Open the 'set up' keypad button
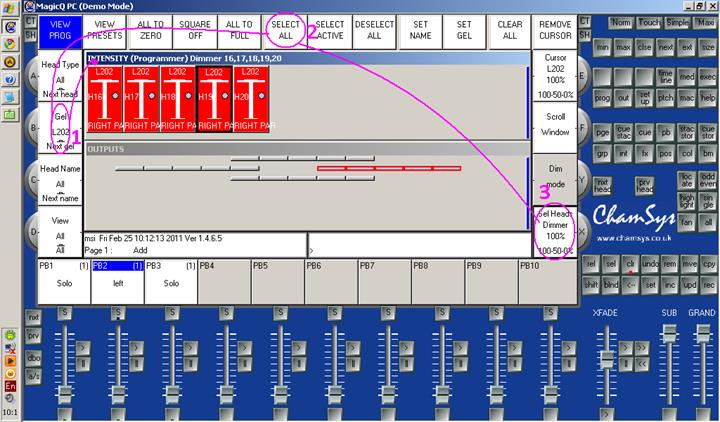Image resolution: width=720 pixels, height=422 pixels. (x=644, y=98)
